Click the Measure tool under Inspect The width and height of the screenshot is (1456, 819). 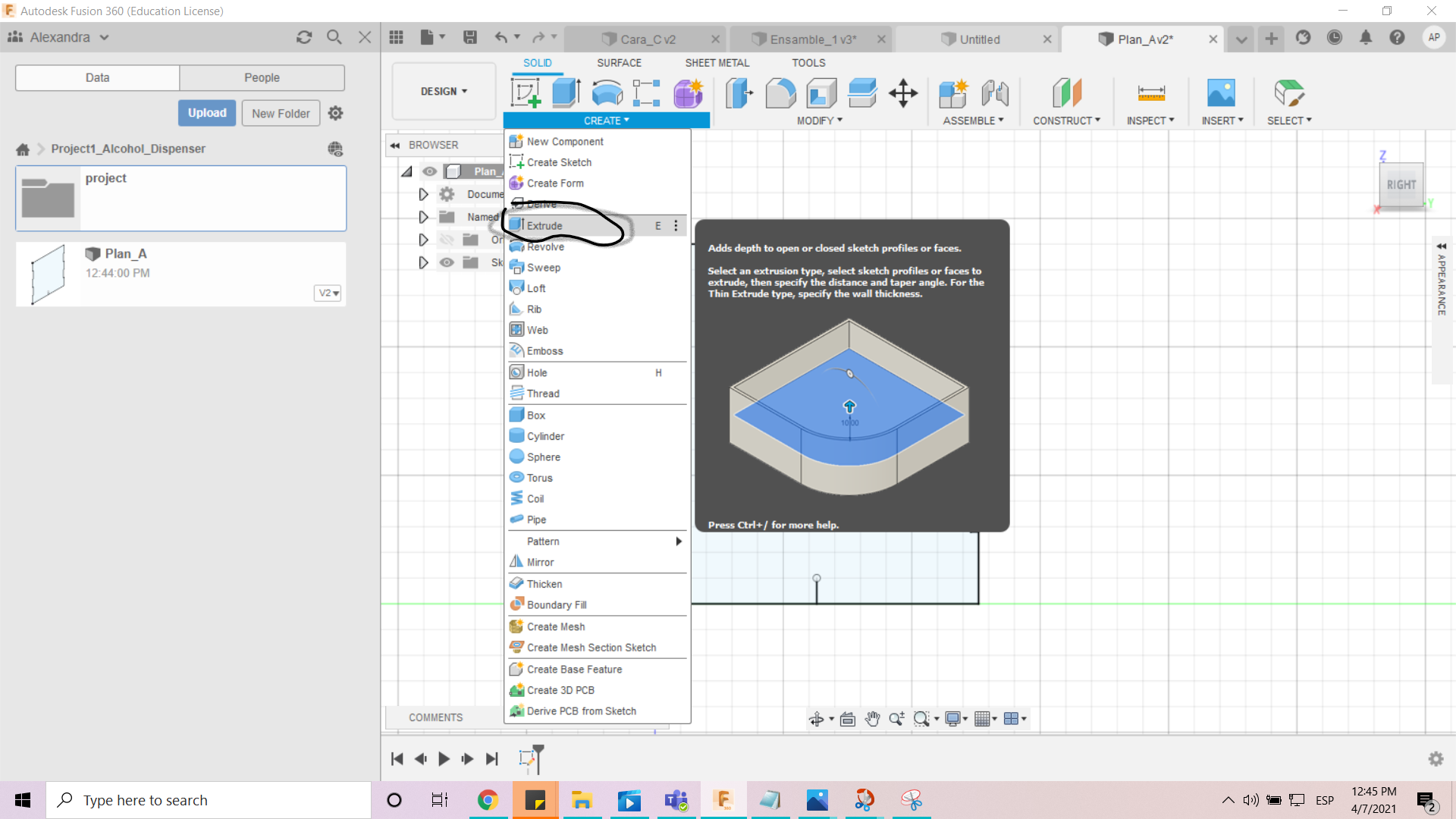[1150, 93]
